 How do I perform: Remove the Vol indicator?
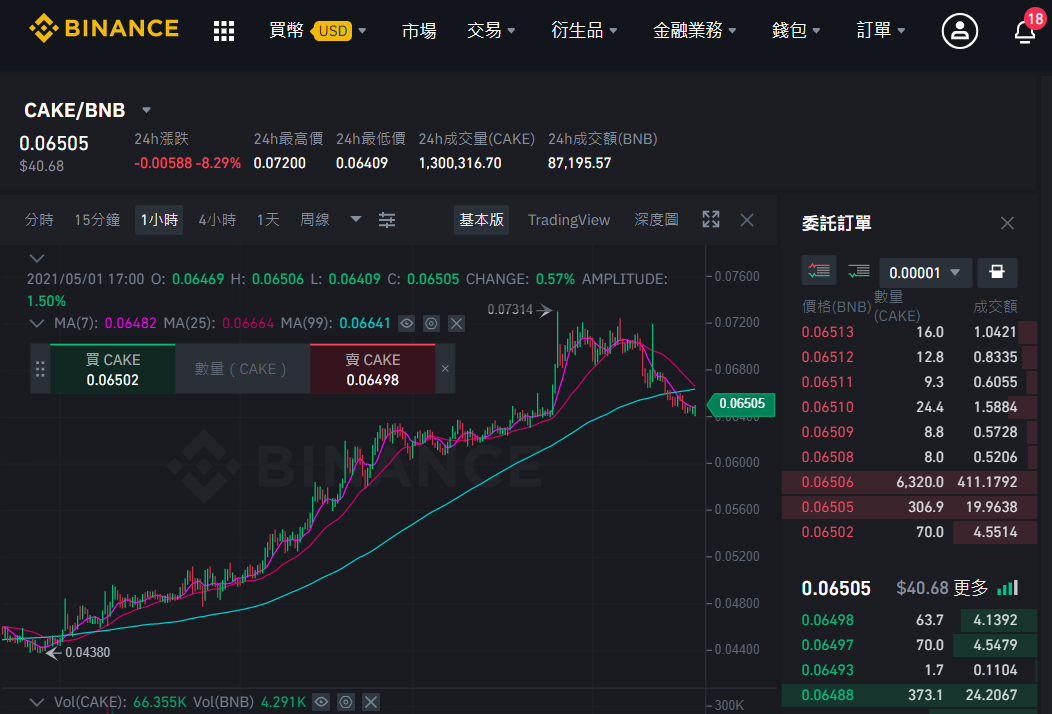click(x=371, y=702)
